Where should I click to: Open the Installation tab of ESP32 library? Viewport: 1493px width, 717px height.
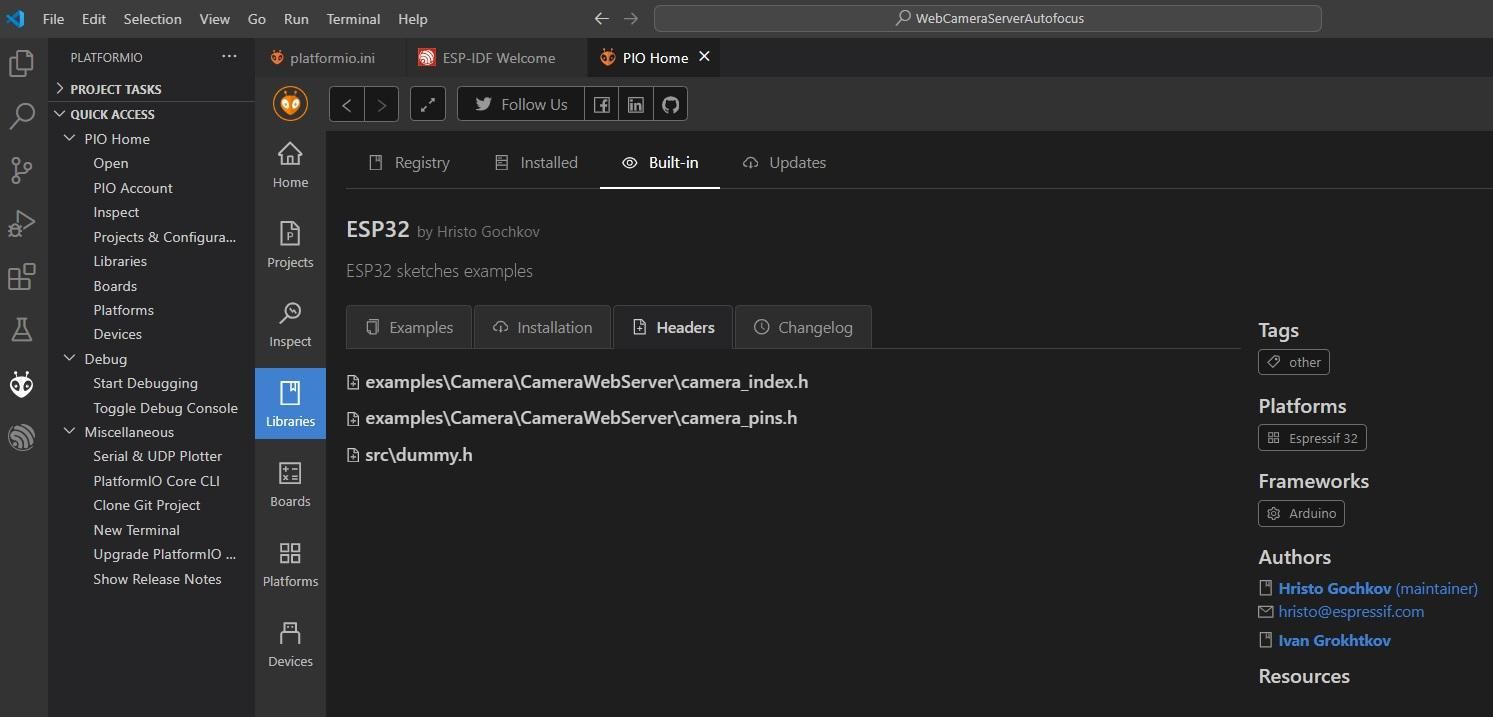point(543,327)
